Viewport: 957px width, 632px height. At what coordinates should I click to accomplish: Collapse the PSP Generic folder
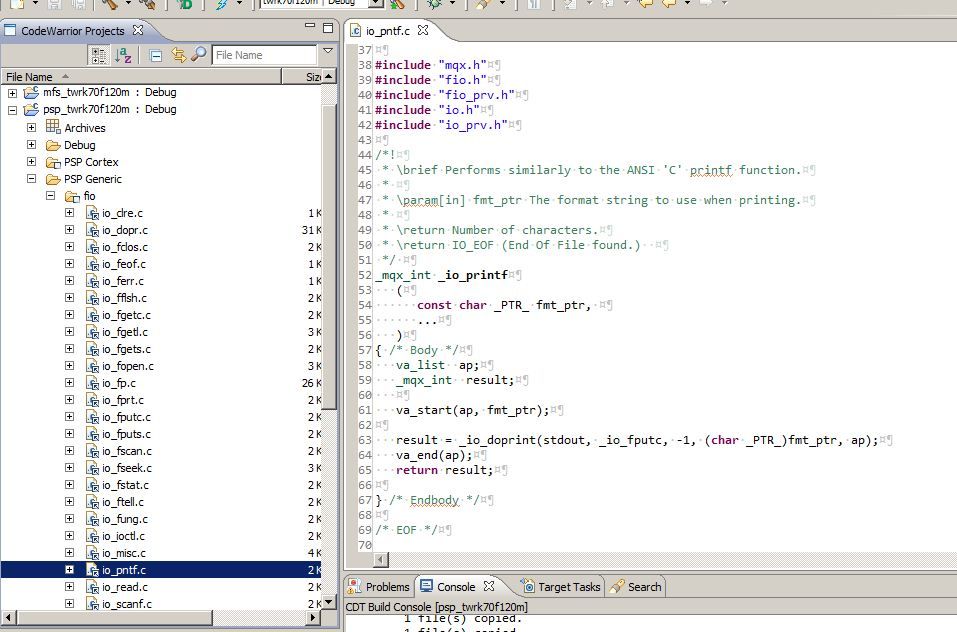[31, 179]
